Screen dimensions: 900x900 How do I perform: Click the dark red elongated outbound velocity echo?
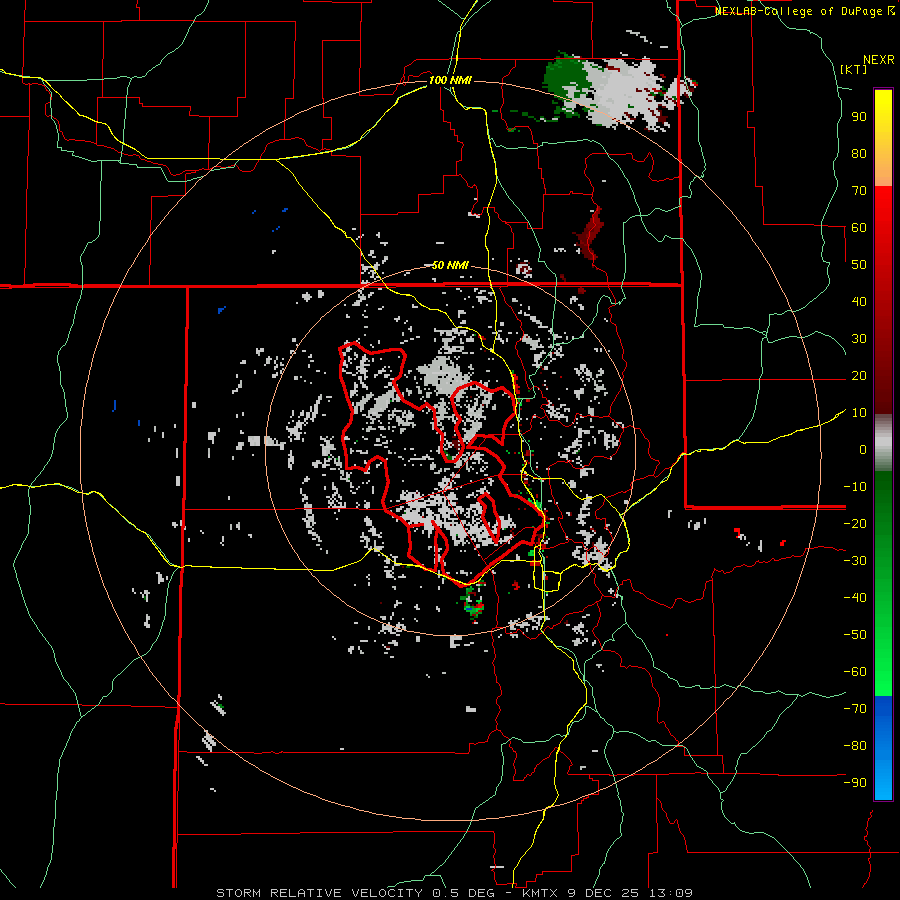(x=590, y=232)
